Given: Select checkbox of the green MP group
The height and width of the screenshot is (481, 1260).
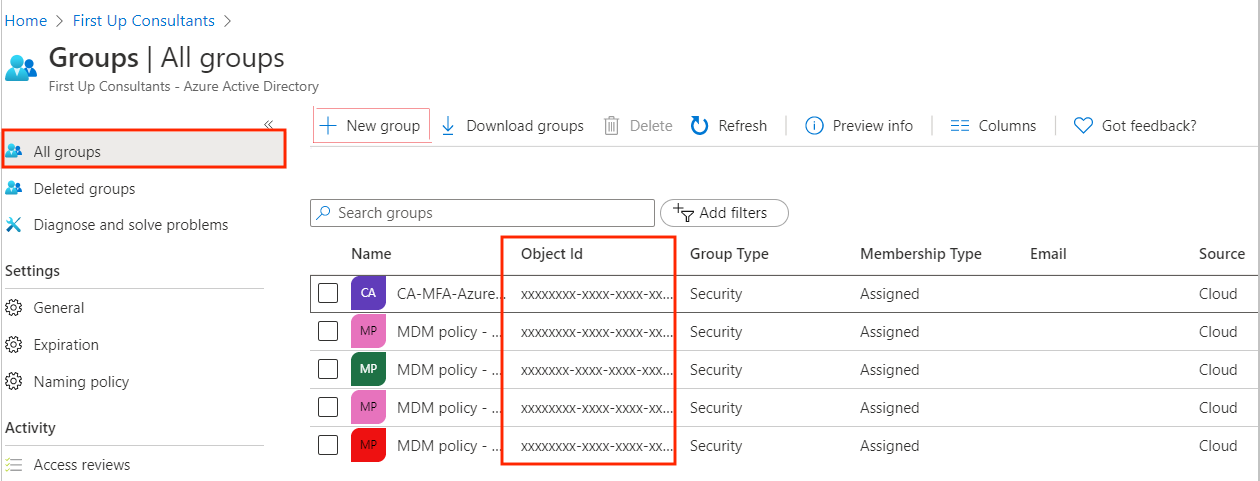Looking at the screenshot, I should point(328,370).
